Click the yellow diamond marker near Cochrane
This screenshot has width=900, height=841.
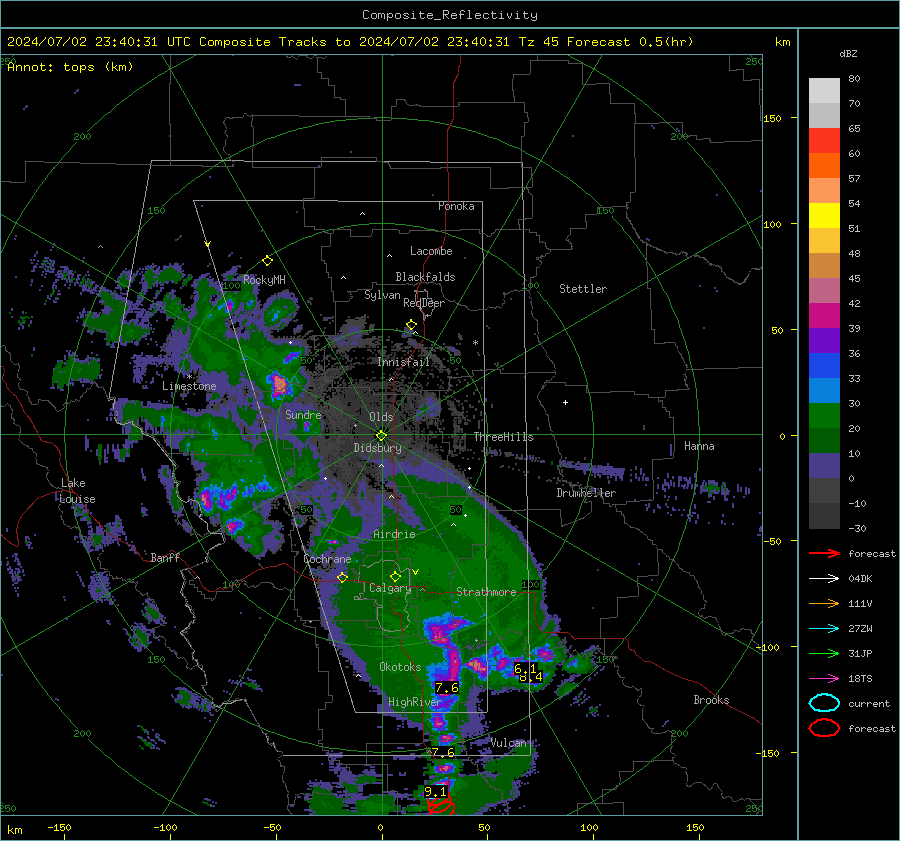342,577
